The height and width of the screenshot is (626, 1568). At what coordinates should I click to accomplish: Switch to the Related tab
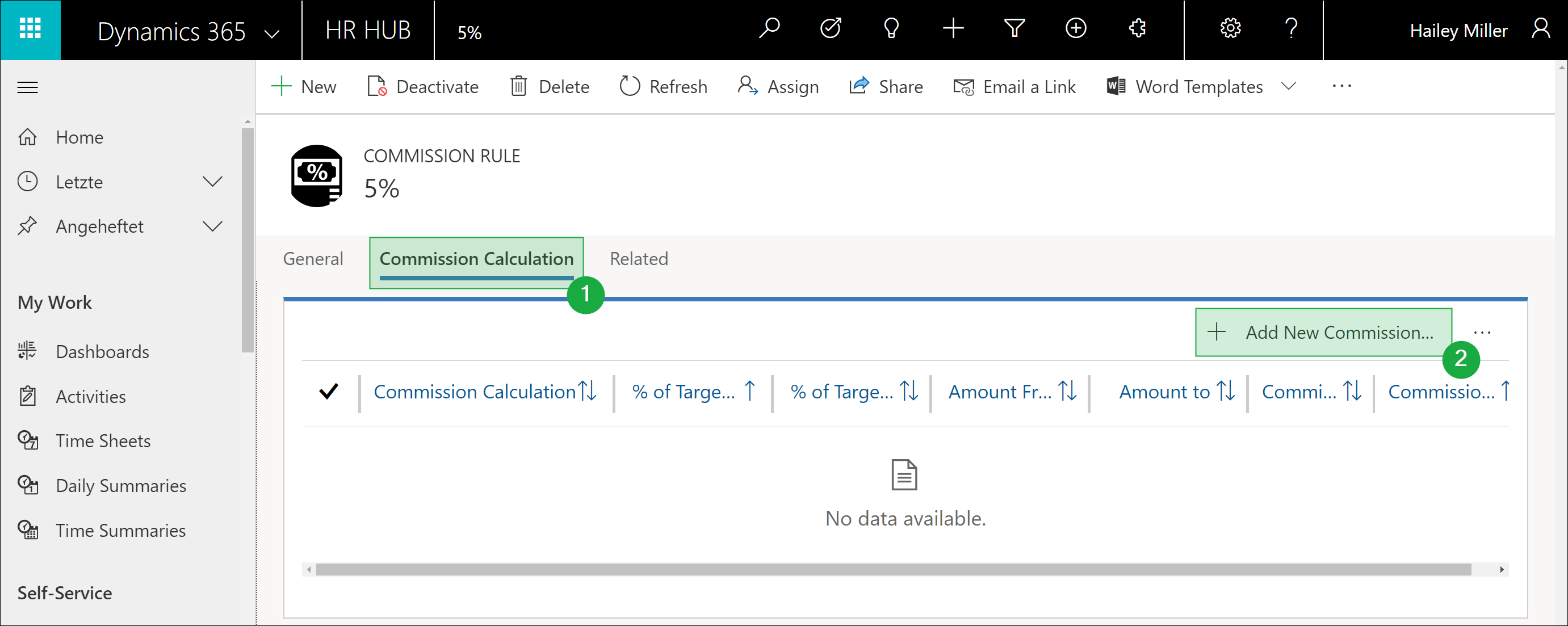click(639, 259)
